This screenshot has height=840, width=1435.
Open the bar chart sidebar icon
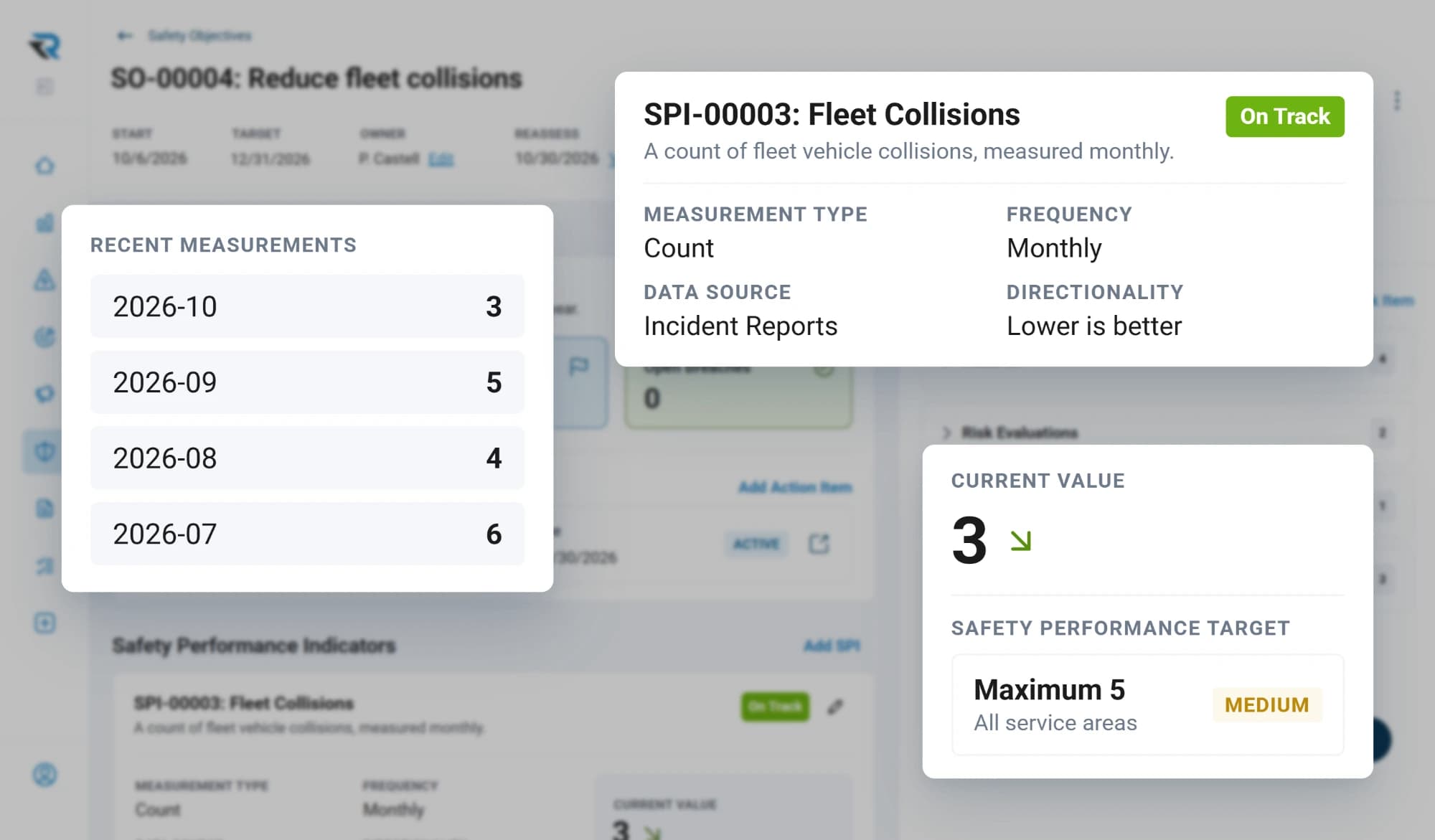(x=44, y=222)
